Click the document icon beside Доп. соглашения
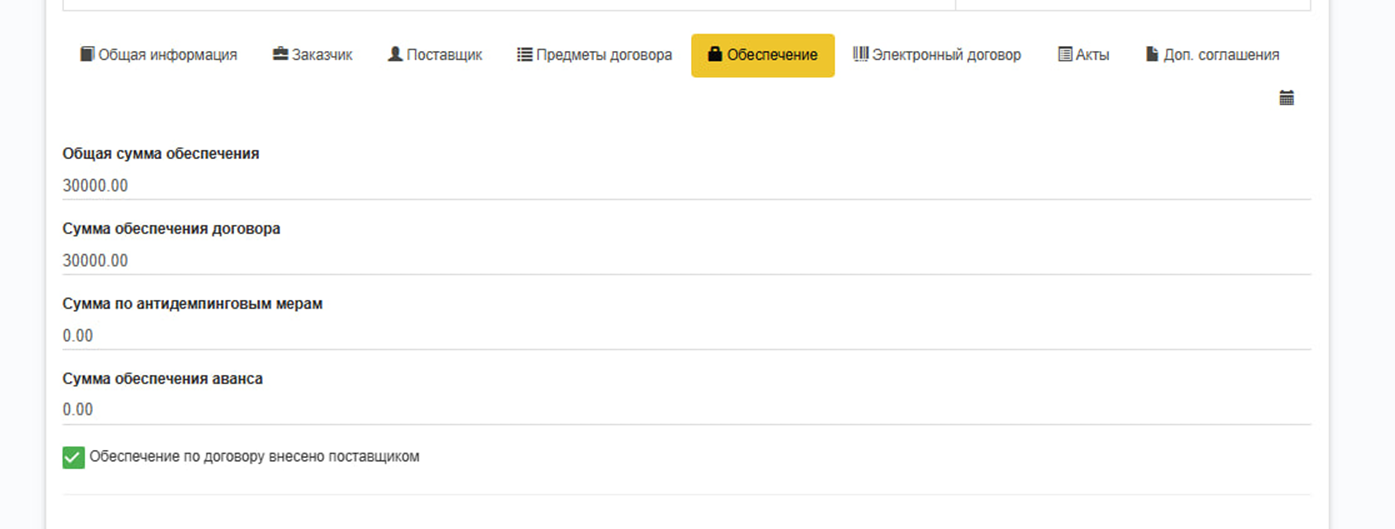 (1152, 55)
